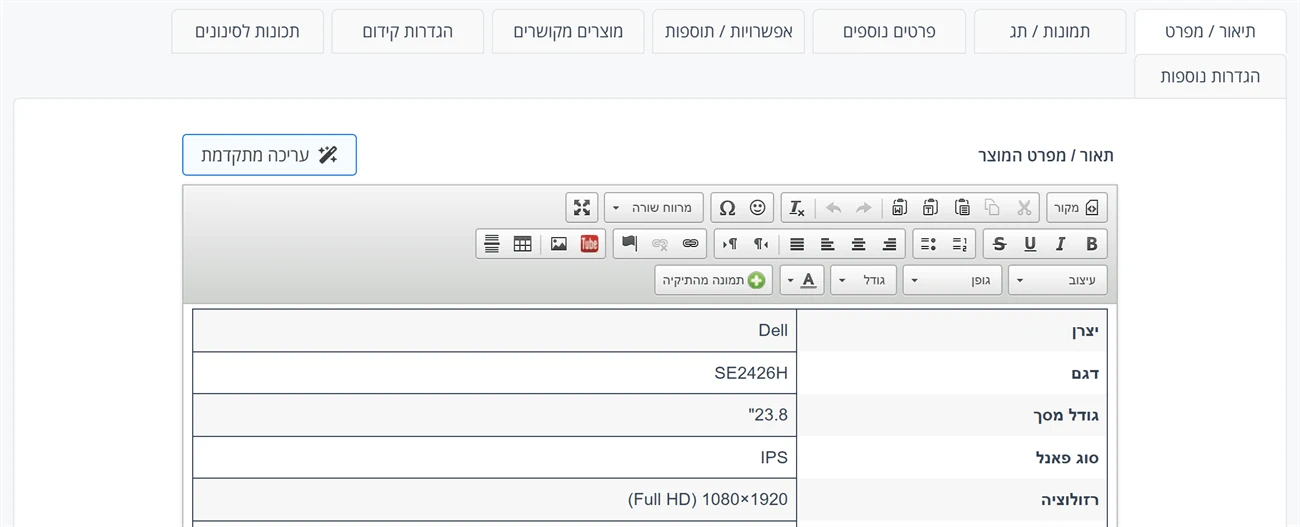Screen dimensions: 1300x527
Task: Open the פרטים נוספים tab
Action: tap(889, 31)
